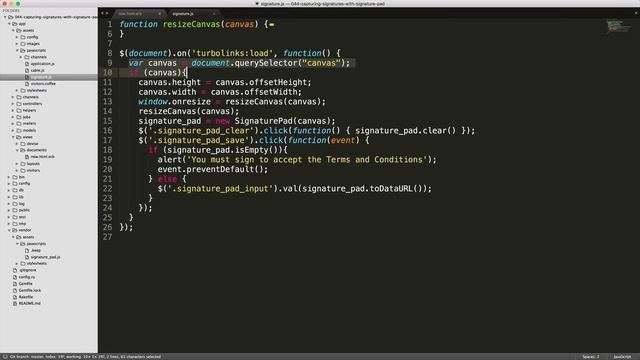Expand the tmp folder triangle
Viewport: 640px width, 360px height.
point(9,224)
